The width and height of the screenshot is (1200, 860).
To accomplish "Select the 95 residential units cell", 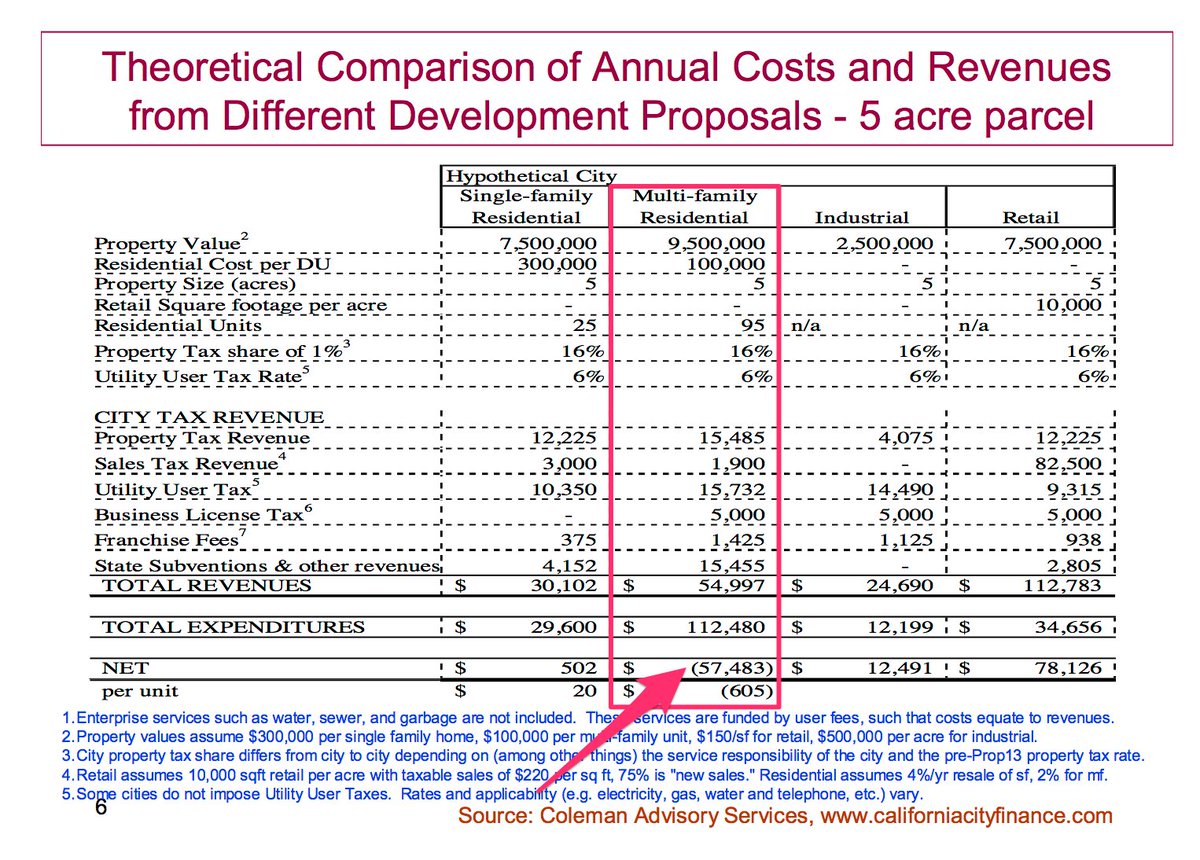I will (753, 325).
